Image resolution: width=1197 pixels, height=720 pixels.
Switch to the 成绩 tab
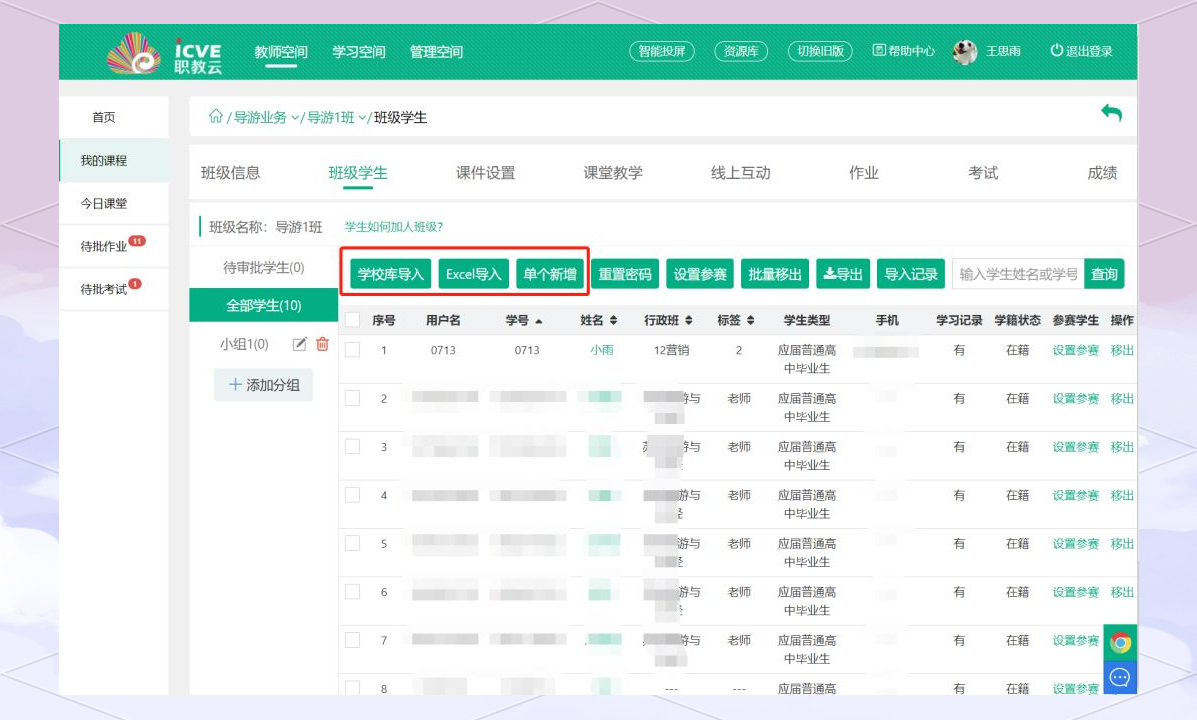(x=1102, y=173)
